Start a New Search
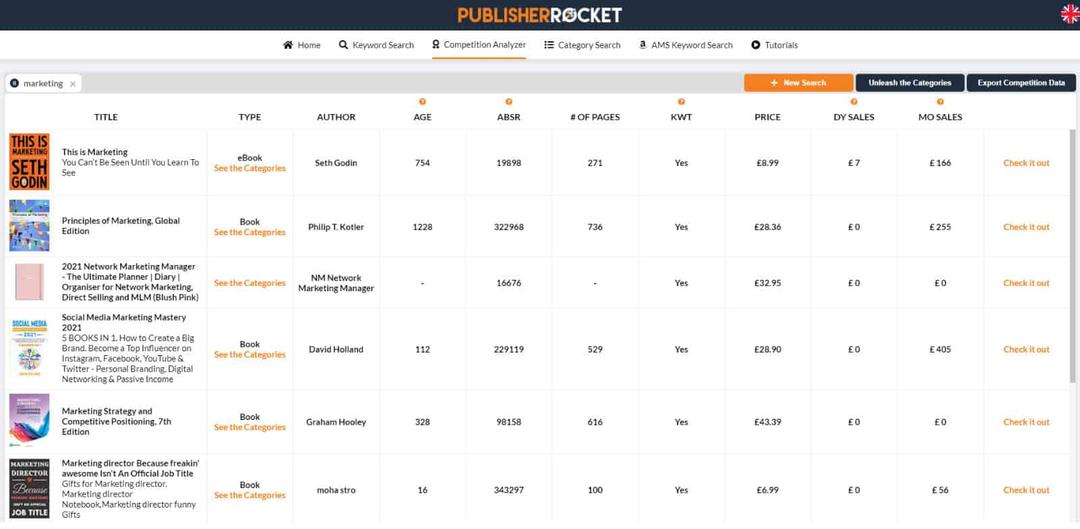 [798, 83]
